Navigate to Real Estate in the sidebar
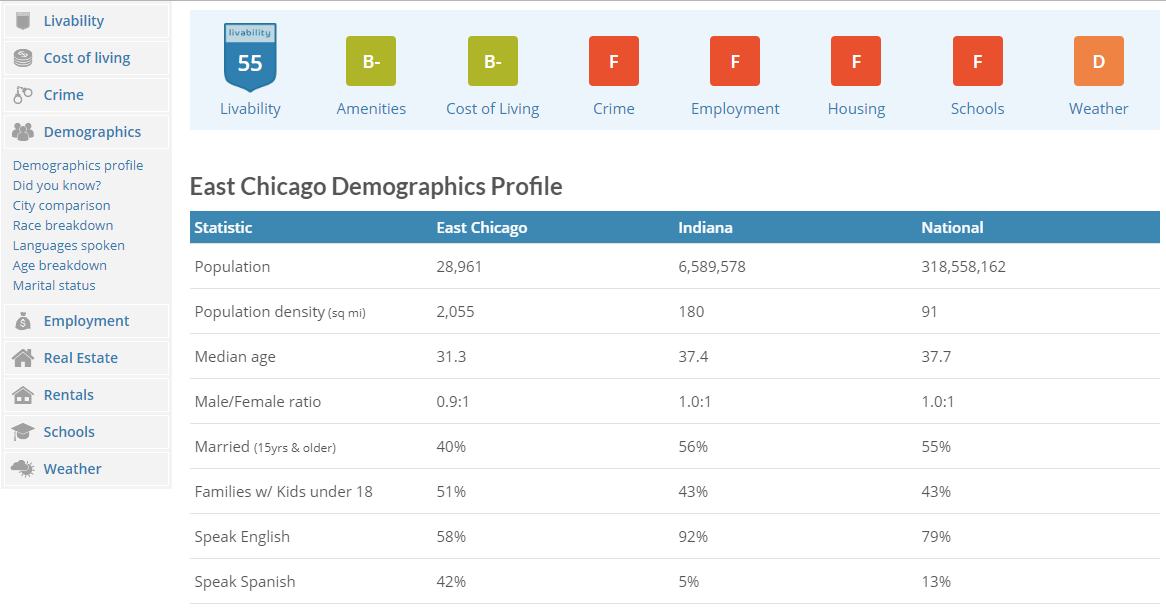1166x612 pixels. 86,358
